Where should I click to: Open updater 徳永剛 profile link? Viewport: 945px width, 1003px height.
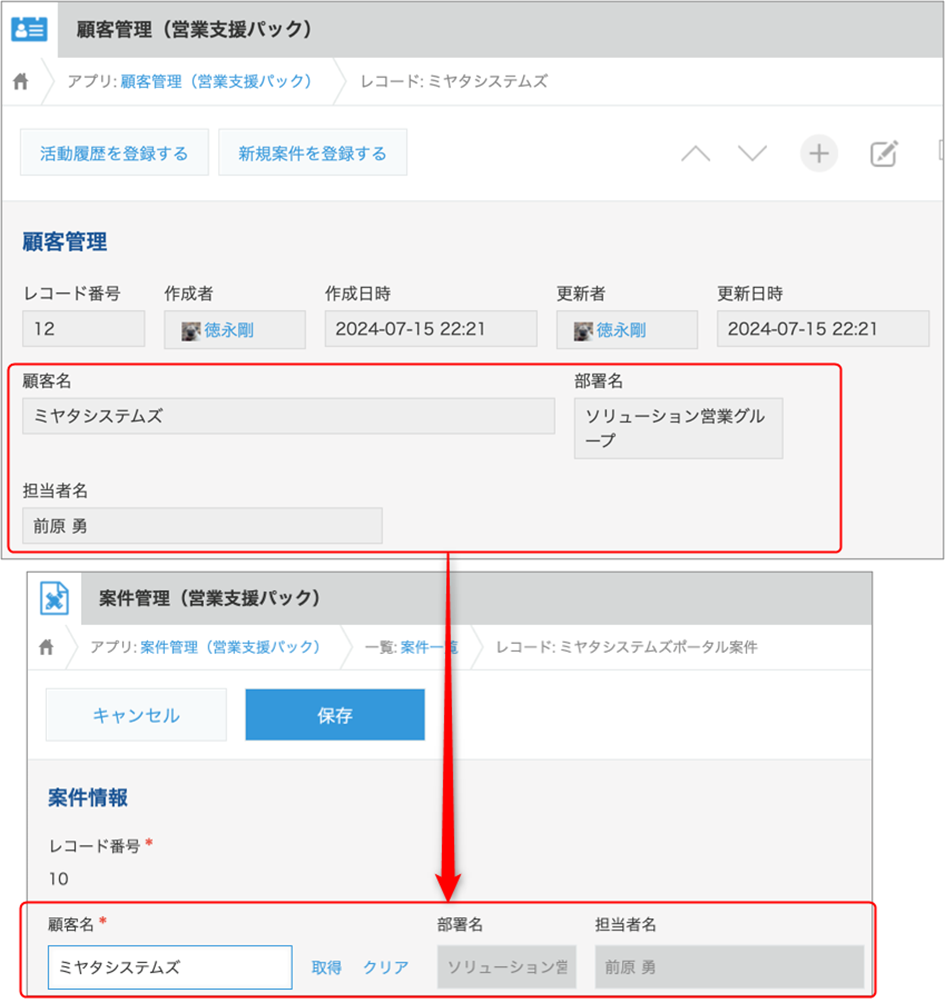pyautogui.click(x=620, y=330)
